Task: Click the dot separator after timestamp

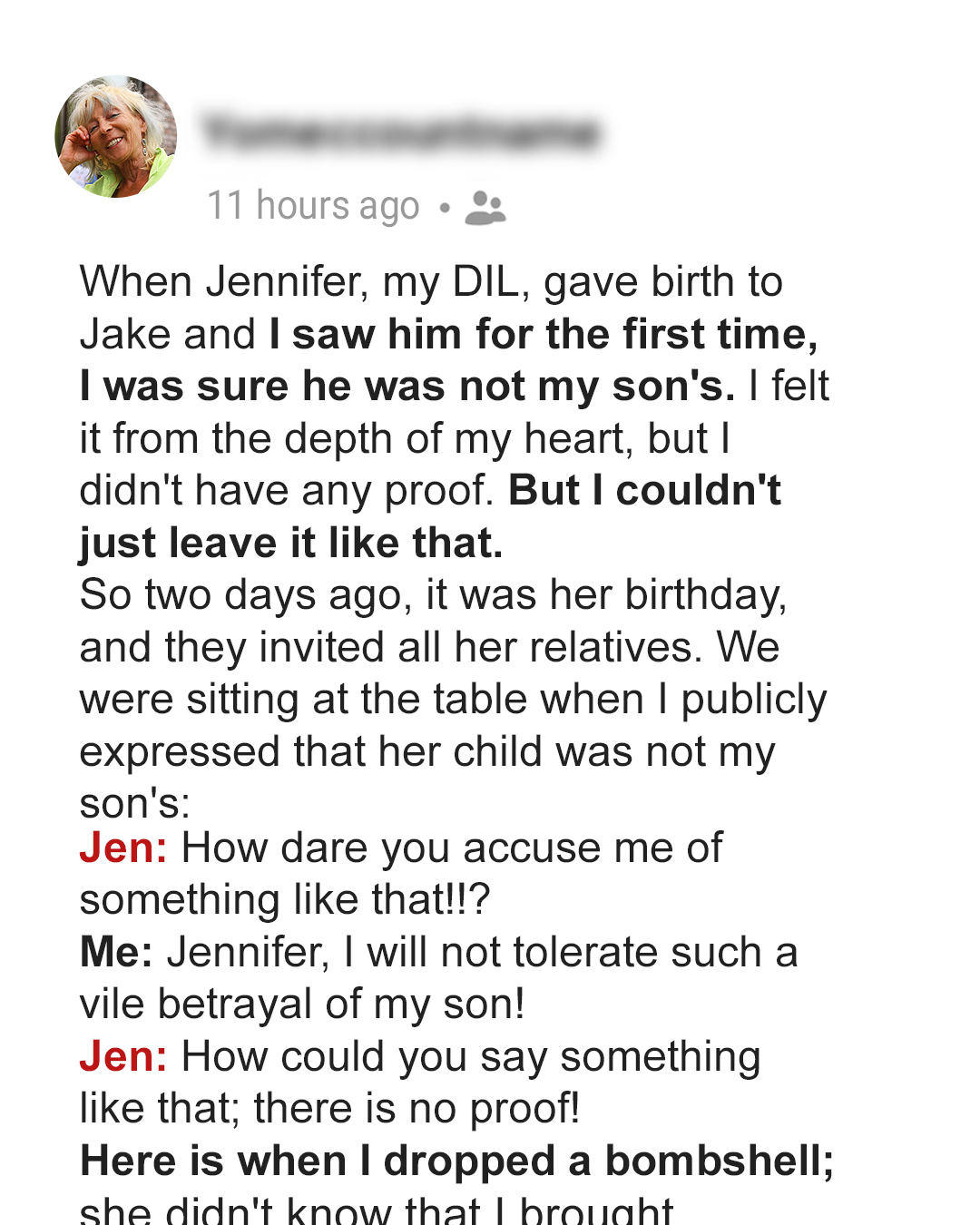Action: click(444, 209)
